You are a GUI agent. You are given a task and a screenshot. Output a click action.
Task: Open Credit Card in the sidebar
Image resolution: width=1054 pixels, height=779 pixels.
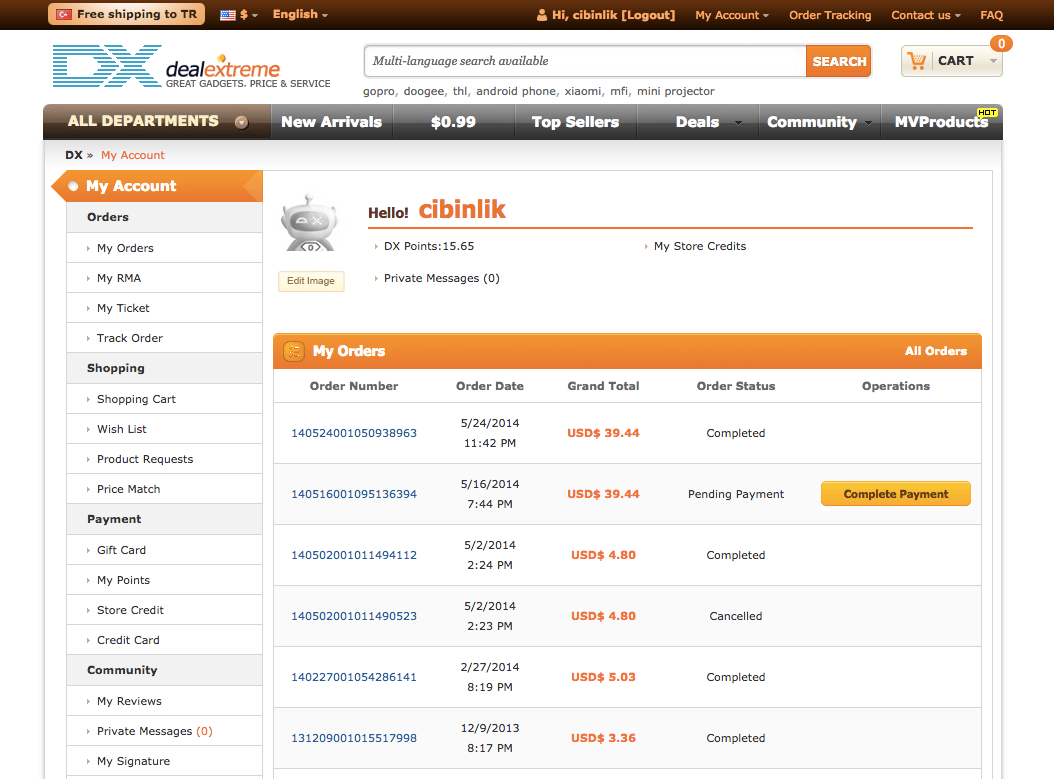click(x=128, y=640)
